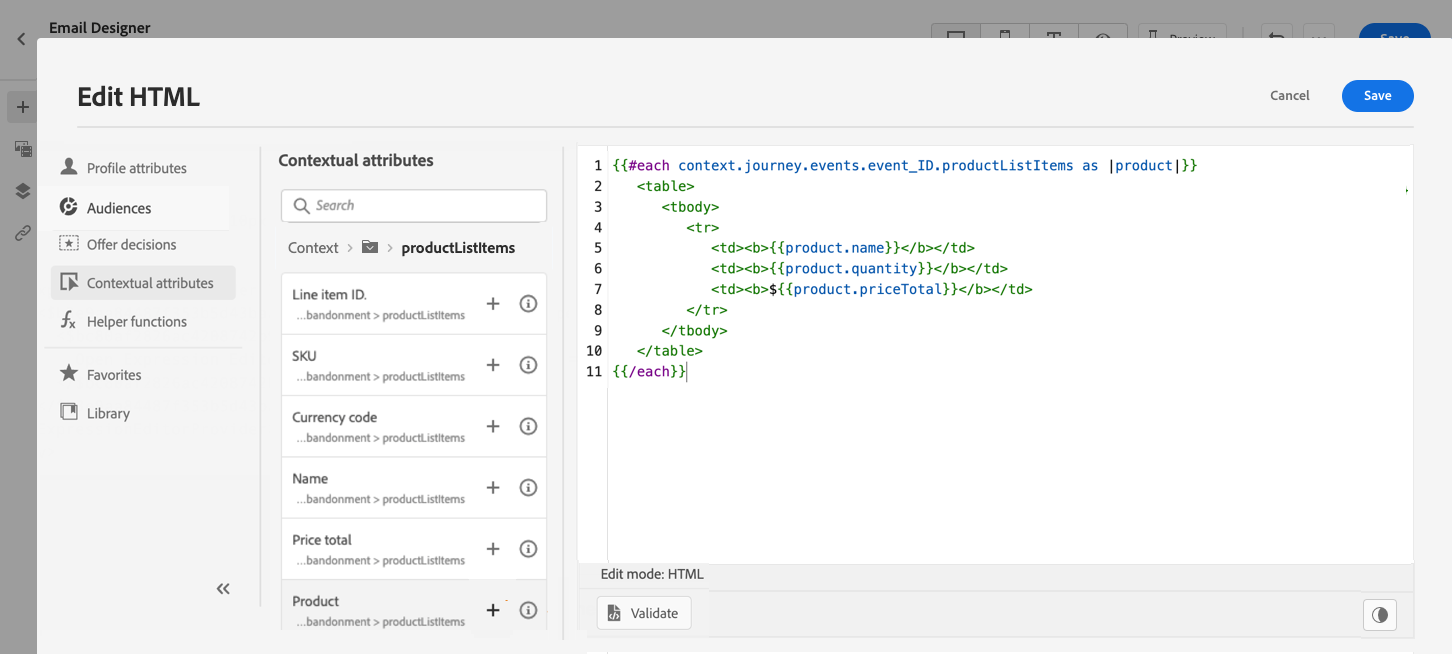The height and width of the screenshot is (654, 1452).
Task: Add the SKU attribute with plus icon
Action: tap(493, 365)
